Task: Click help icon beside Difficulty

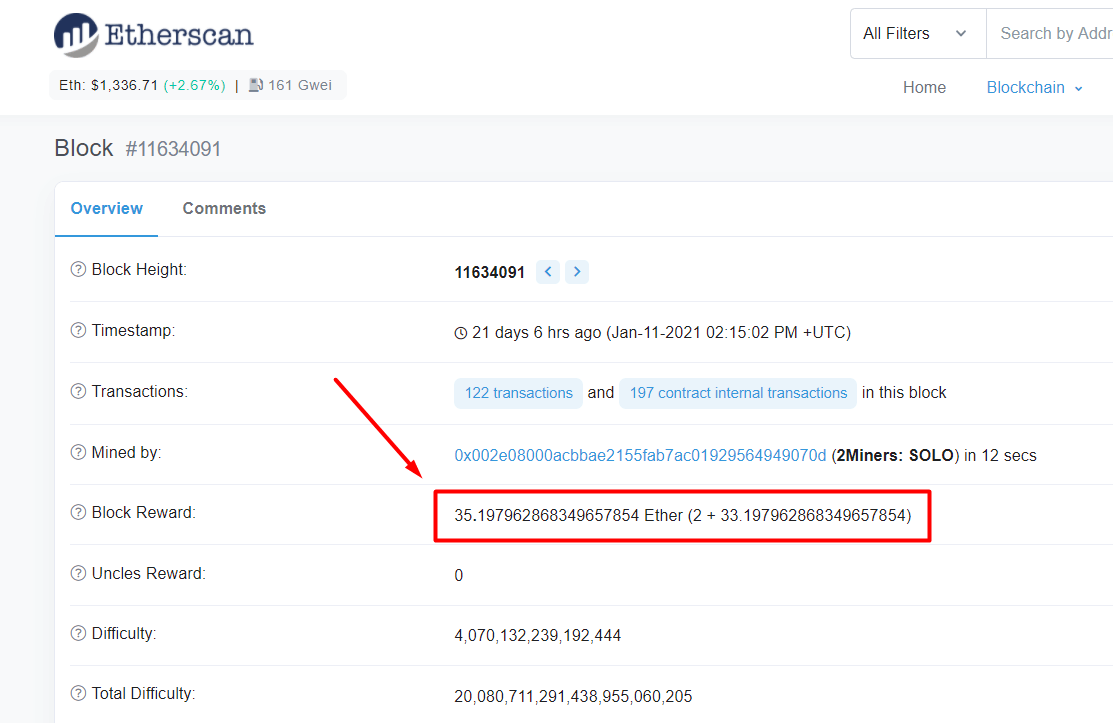Action: tap(78, 634)
